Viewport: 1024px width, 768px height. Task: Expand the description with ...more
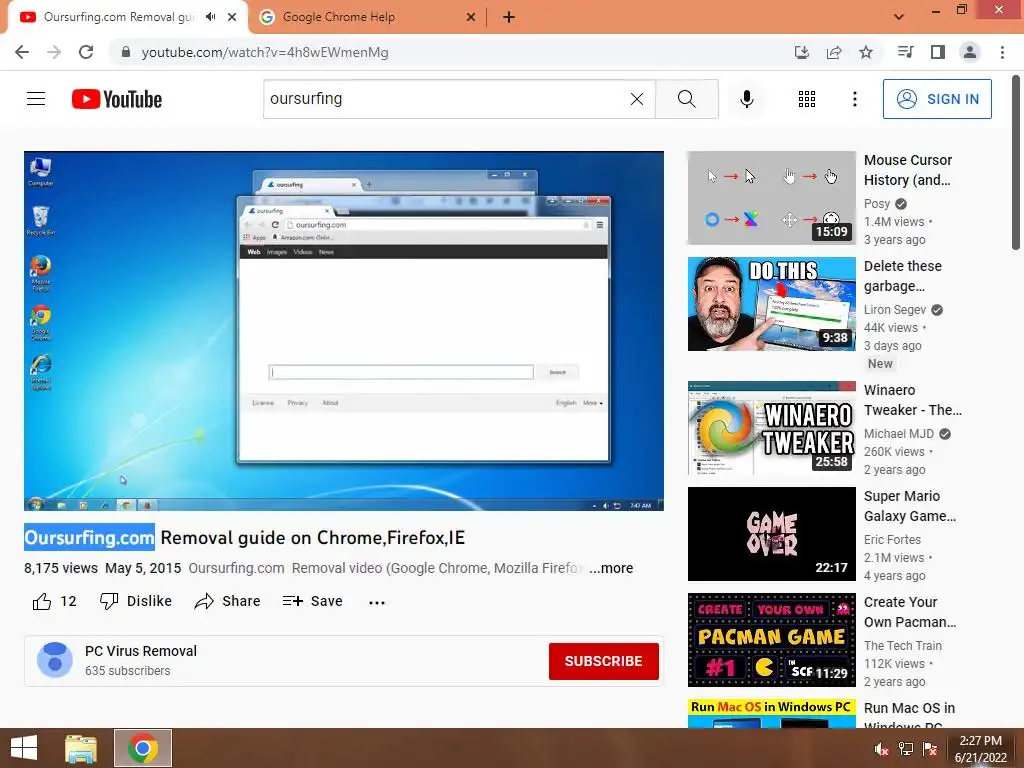click(611, 568)
